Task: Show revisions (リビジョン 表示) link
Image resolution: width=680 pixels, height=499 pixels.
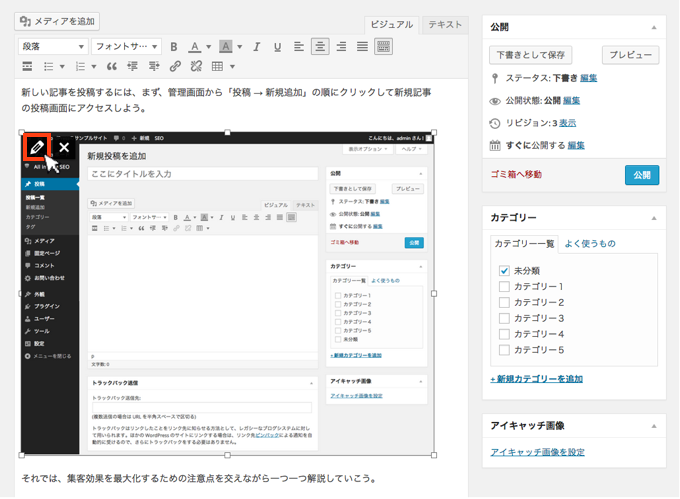Action: 568,123
